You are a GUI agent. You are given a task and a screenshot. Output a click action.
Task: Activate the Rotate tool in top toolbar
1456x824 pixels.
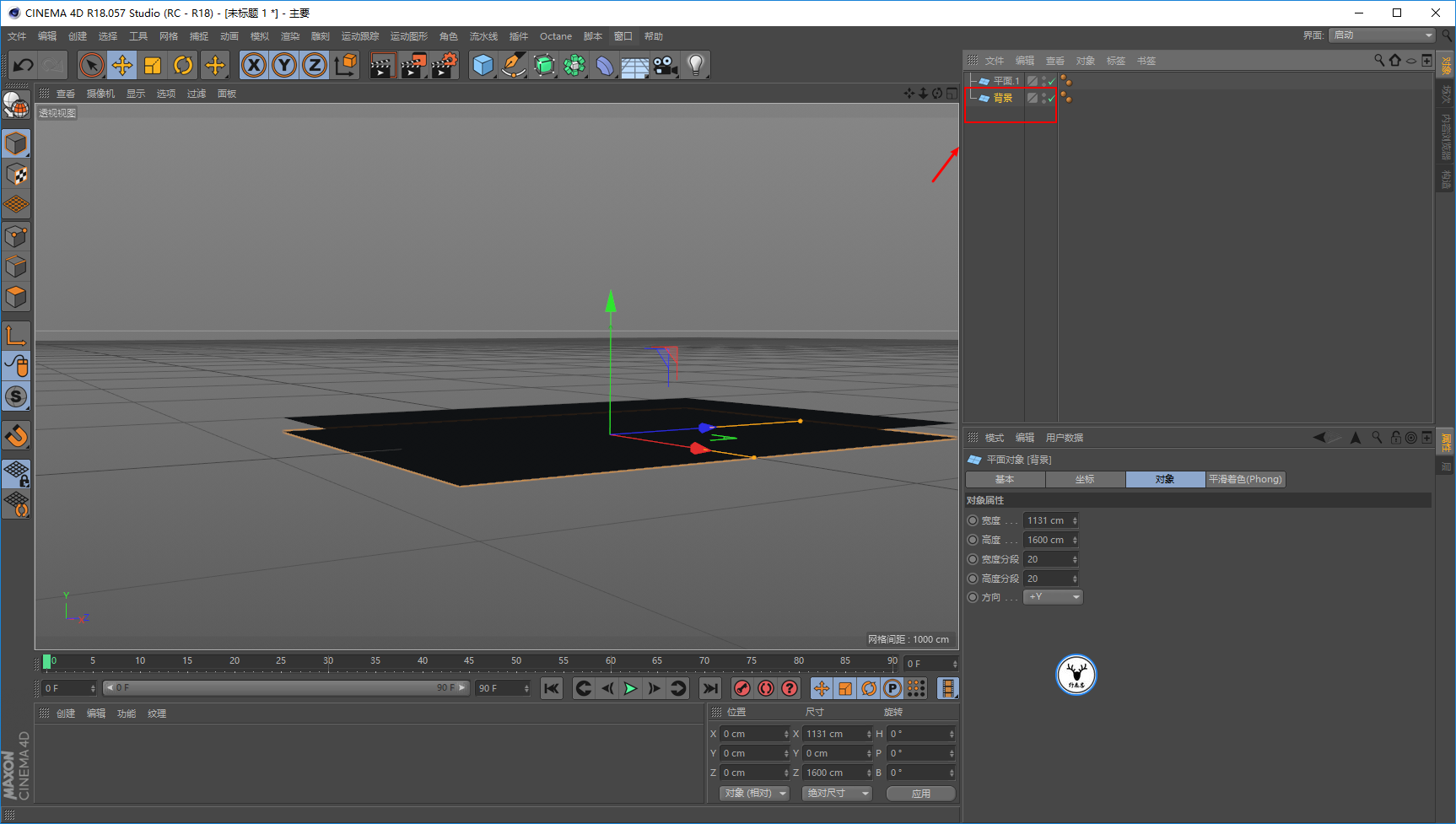pyautogui.click(x=183, y=65)
